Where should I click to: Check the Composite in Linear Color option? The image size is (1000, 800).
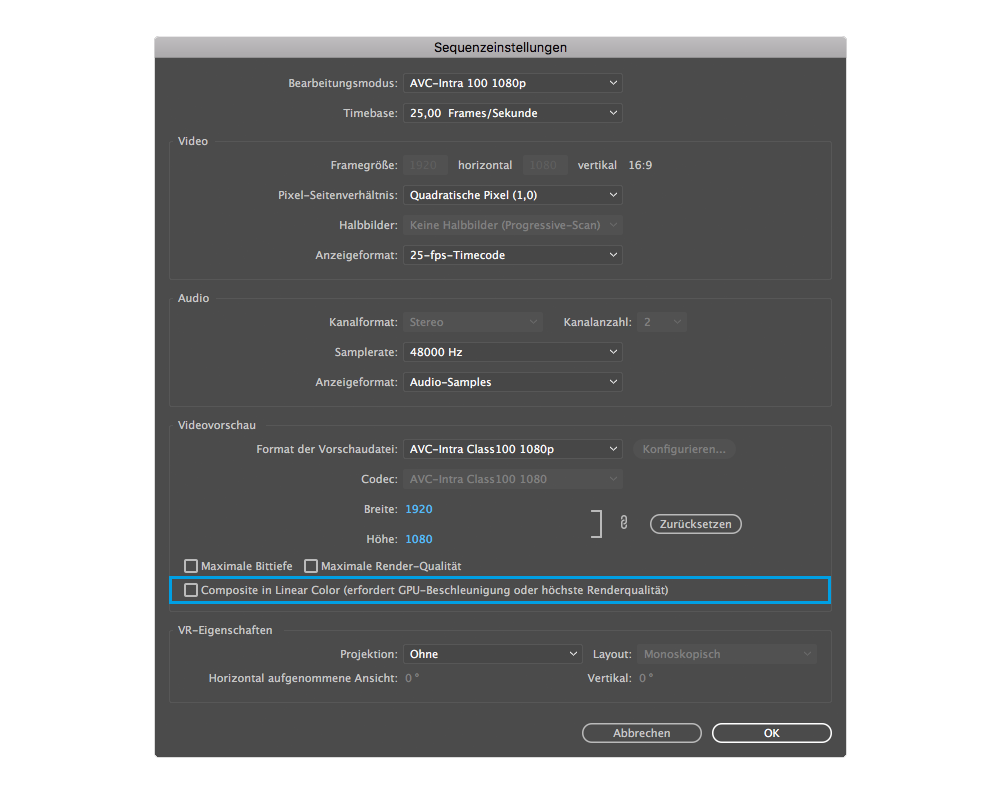(191, 591)
